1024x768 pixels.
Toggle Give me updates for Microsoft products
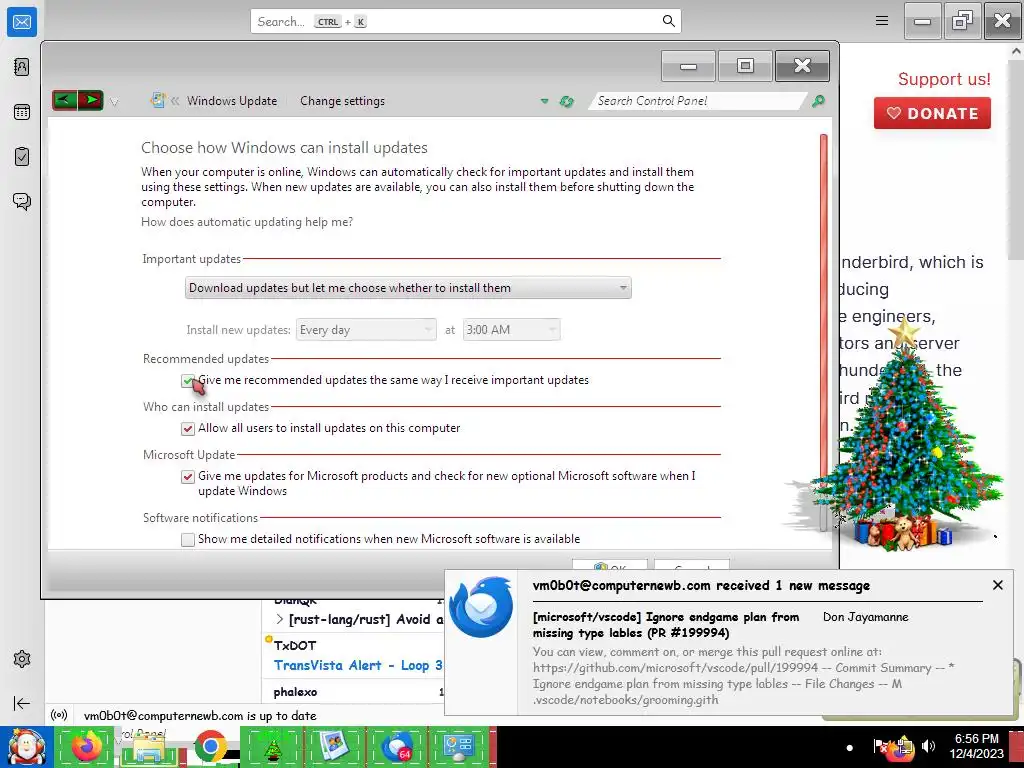(x=188, y=477)
